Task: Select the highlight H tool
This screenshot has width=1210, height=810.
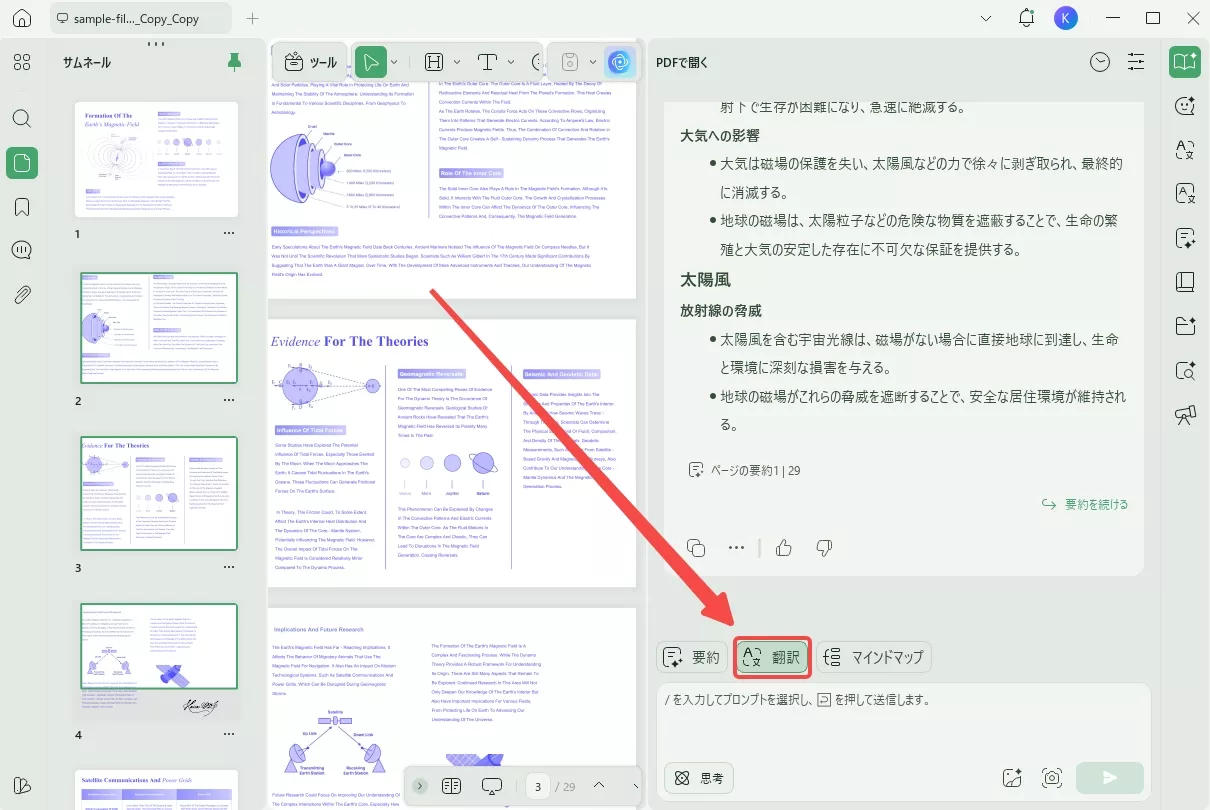Action: coord(435,62)
